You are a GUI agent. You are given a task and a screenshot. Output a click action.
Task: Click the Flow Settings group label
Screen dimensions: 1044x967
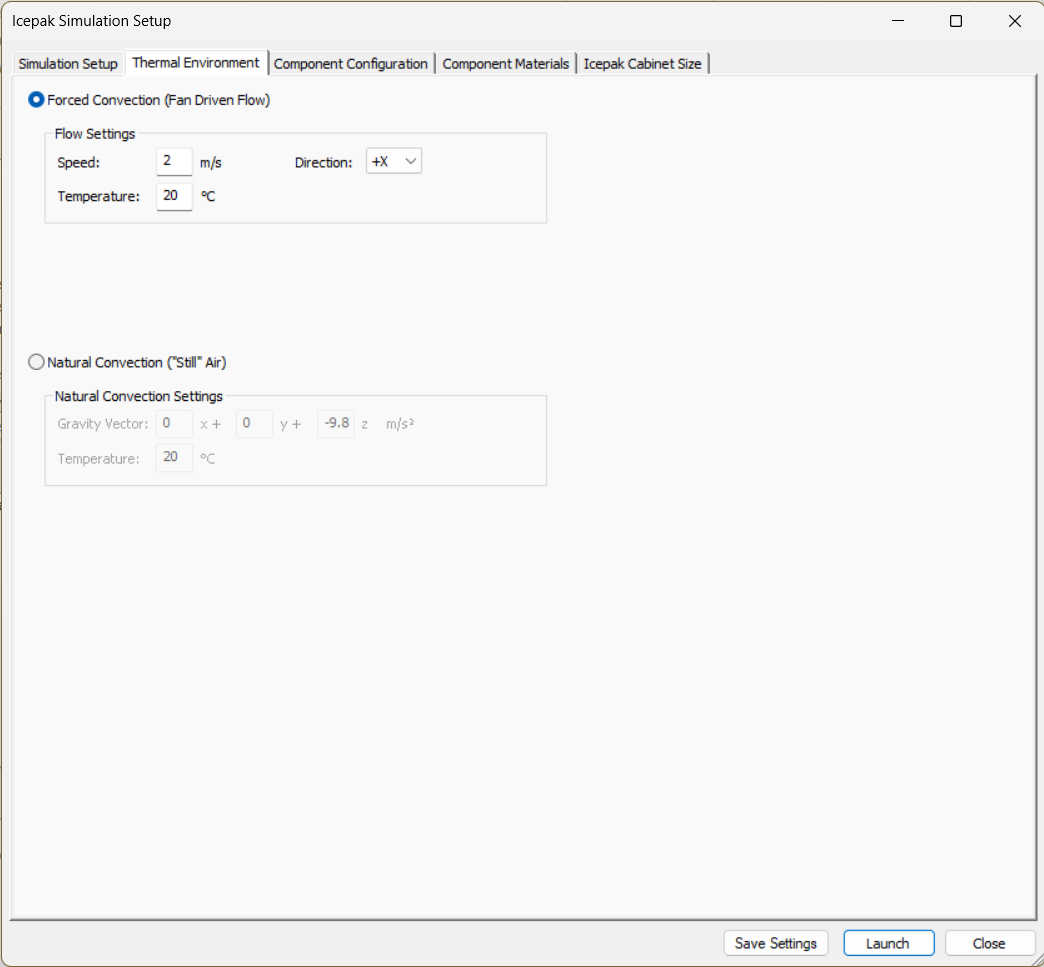click(x=95, y=134)
